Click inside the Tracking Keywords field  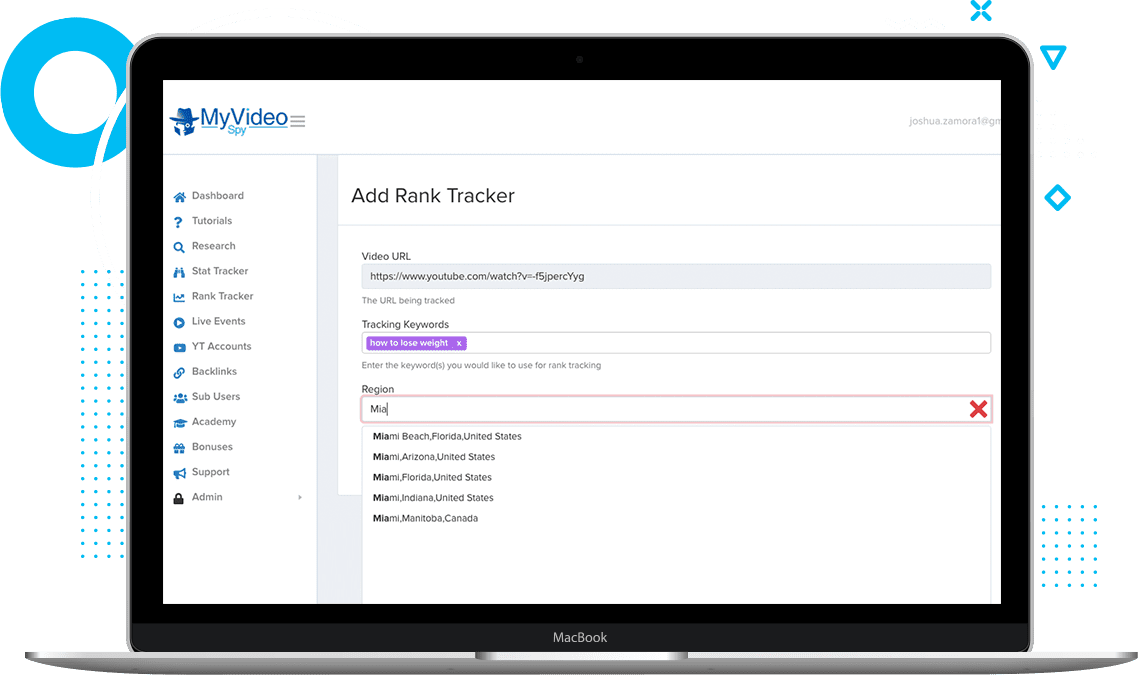(x=676, y=343)
